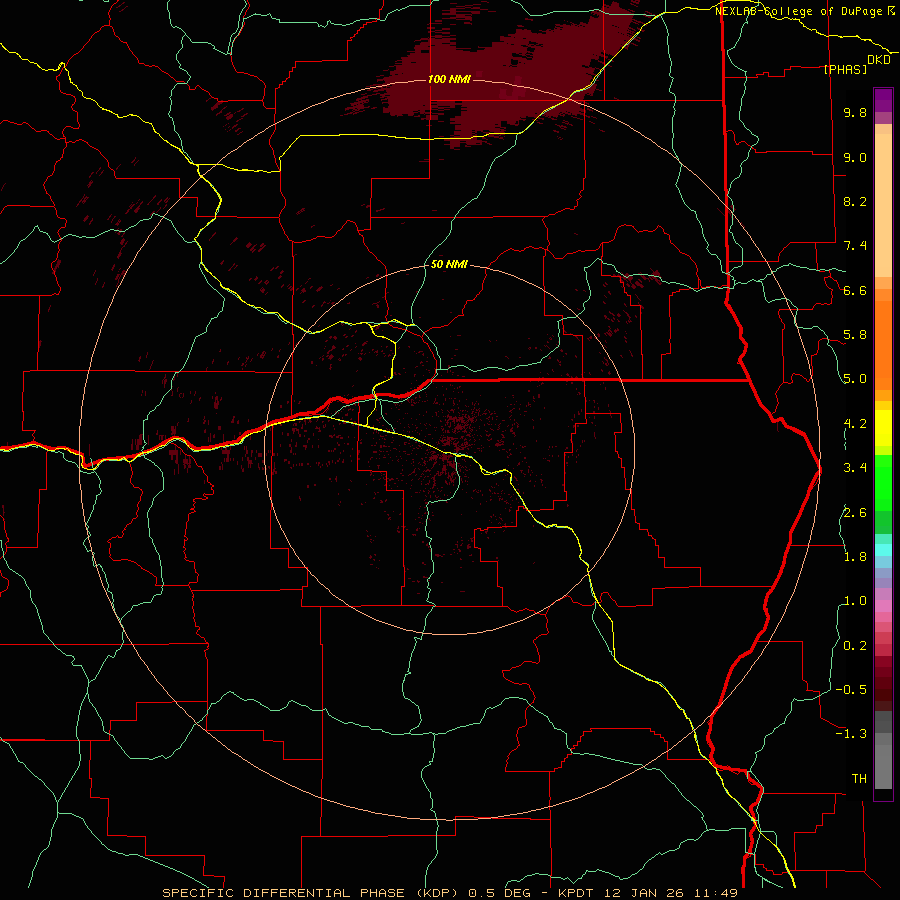Click the -1.3 legend value

click(x=851, y=734)
